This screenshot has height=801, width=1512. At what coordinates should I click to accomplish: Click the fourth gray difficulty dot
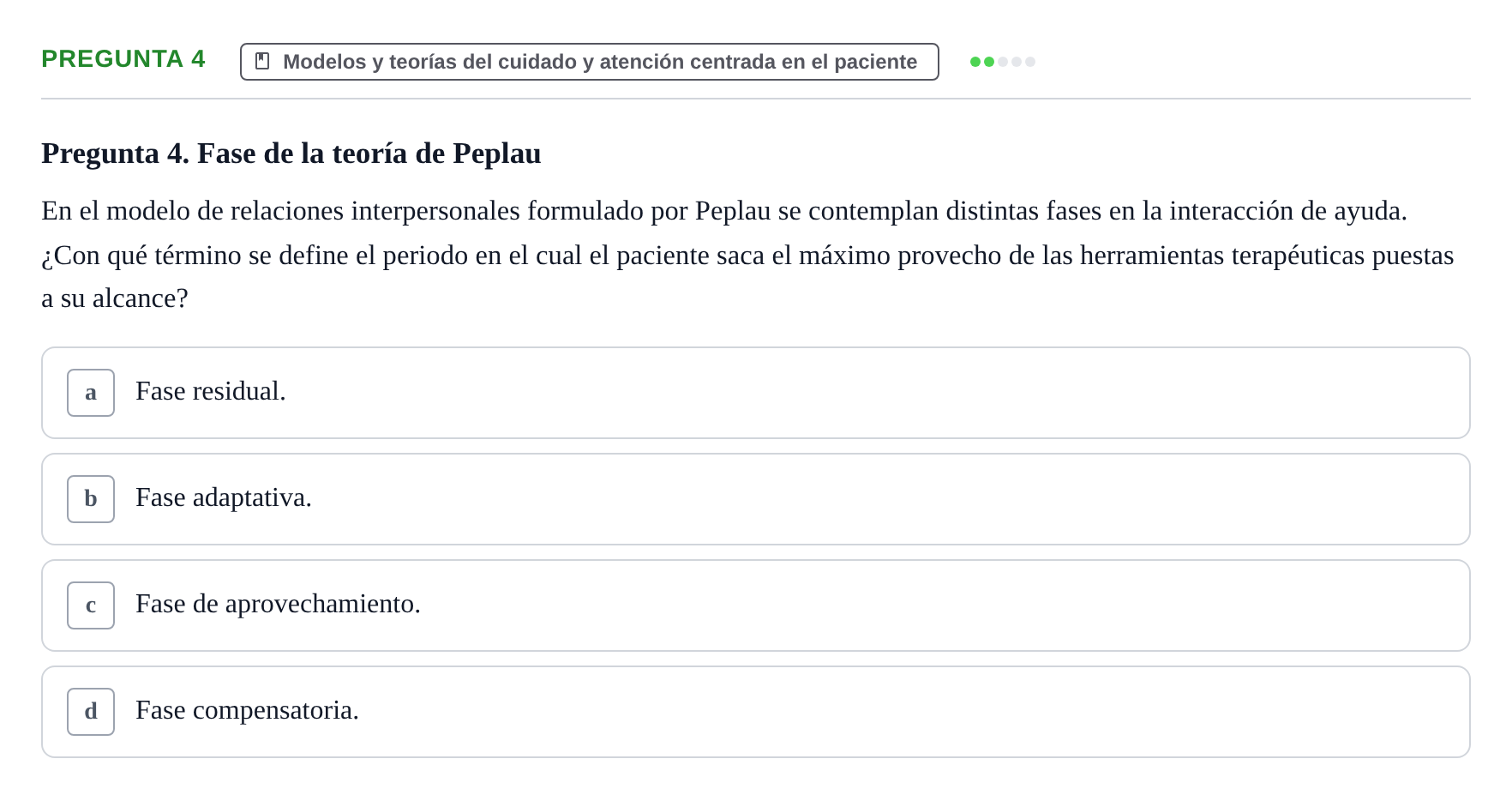(x=1017, y=62)
